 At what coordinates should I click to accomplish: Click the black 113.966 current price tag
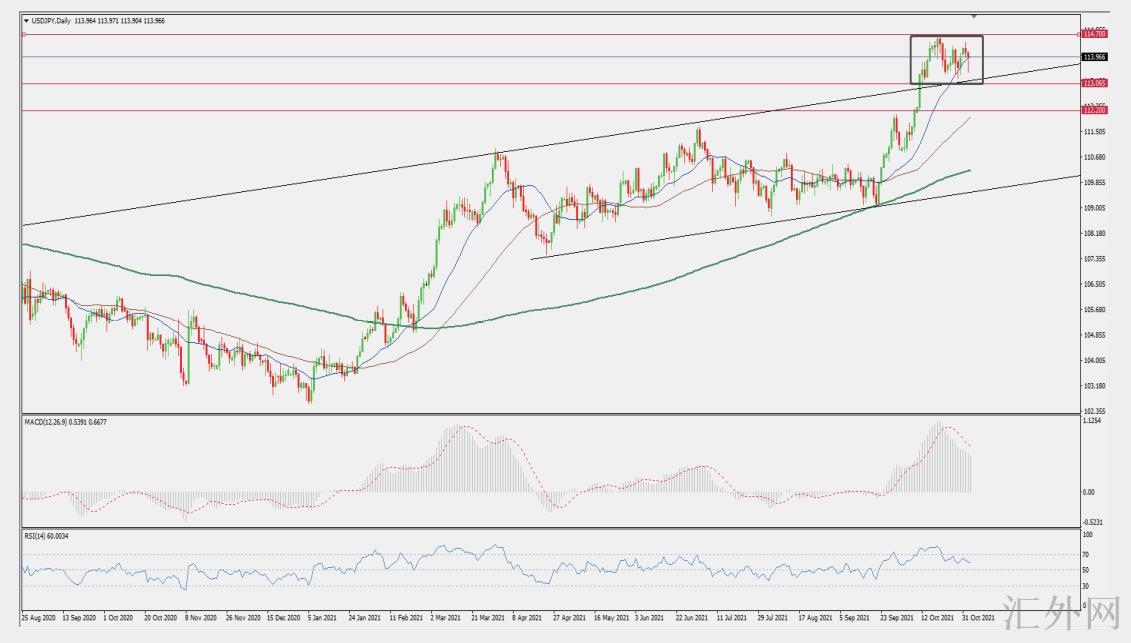pyautogui.click(x=1093, y=57)
